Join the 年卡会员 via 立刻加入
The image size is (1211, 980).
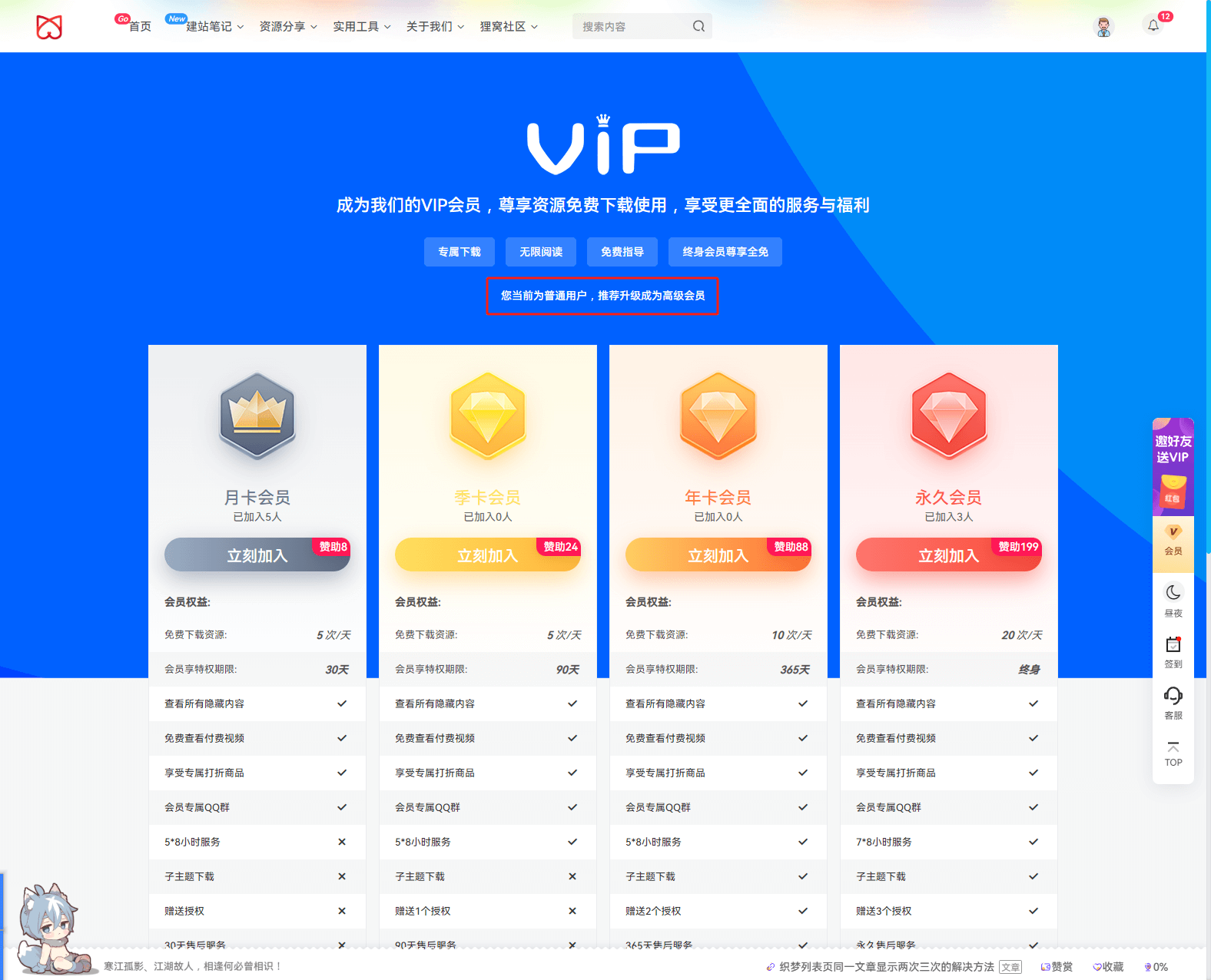point(718,555)
